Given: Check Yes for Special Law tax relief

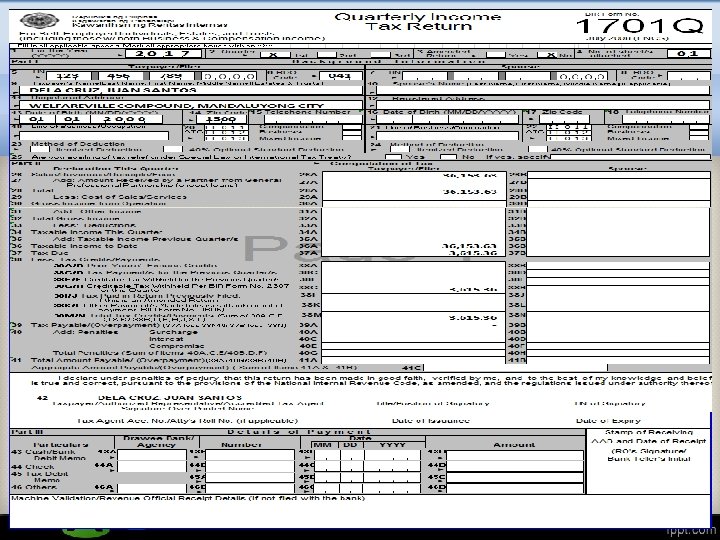Looking at the screenshot, I should (x=393, y=157).
